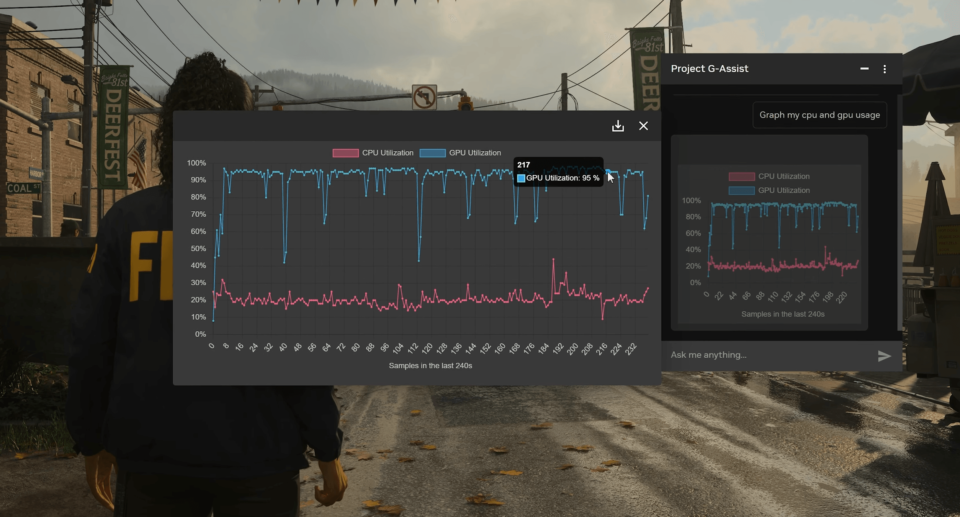Screen dimensions: 960x517
Task: Toggle GPU Utilization legend in large graph
Action: [x=460, y=153]
